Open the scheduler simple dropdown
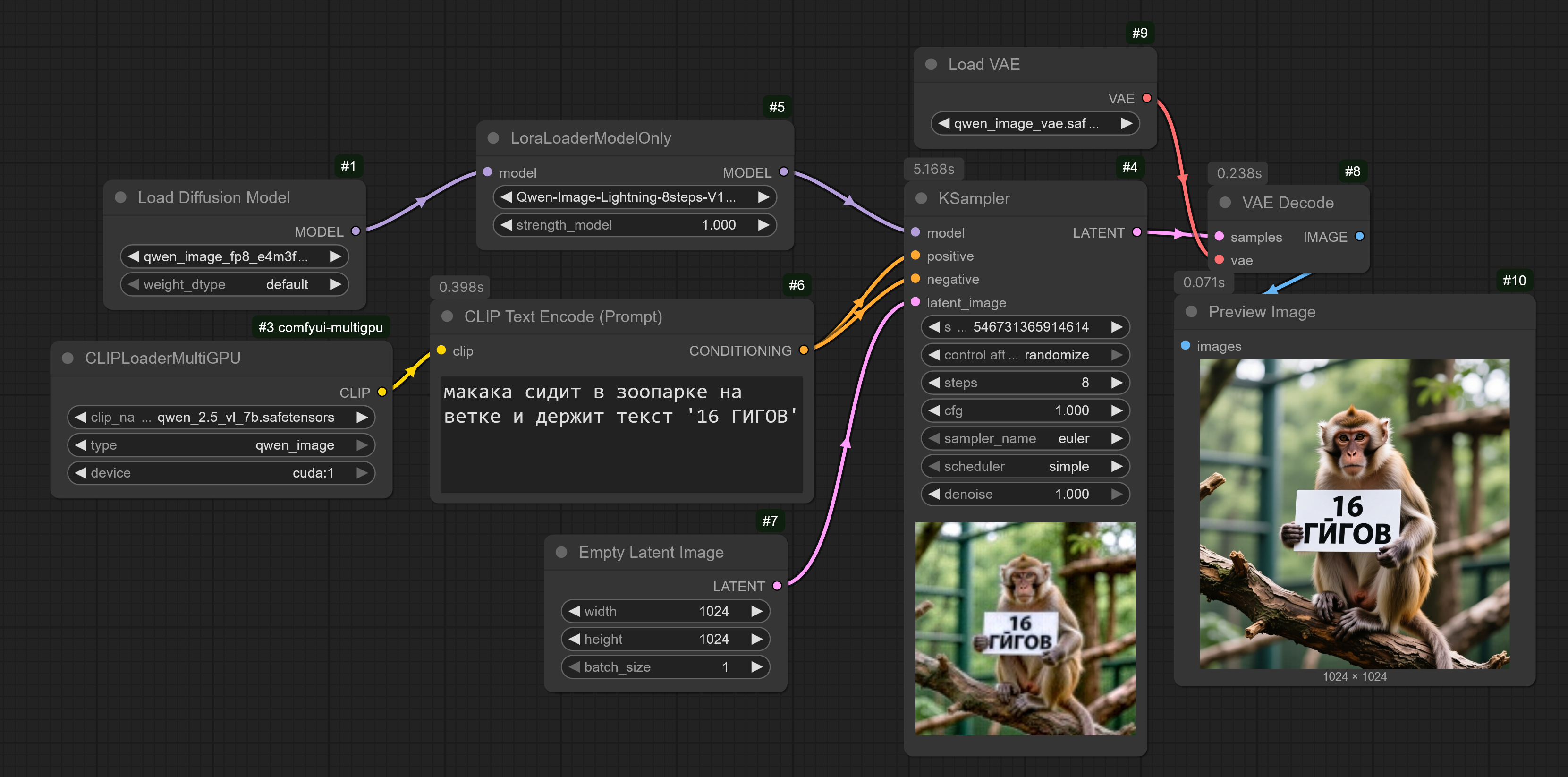 1025,467
